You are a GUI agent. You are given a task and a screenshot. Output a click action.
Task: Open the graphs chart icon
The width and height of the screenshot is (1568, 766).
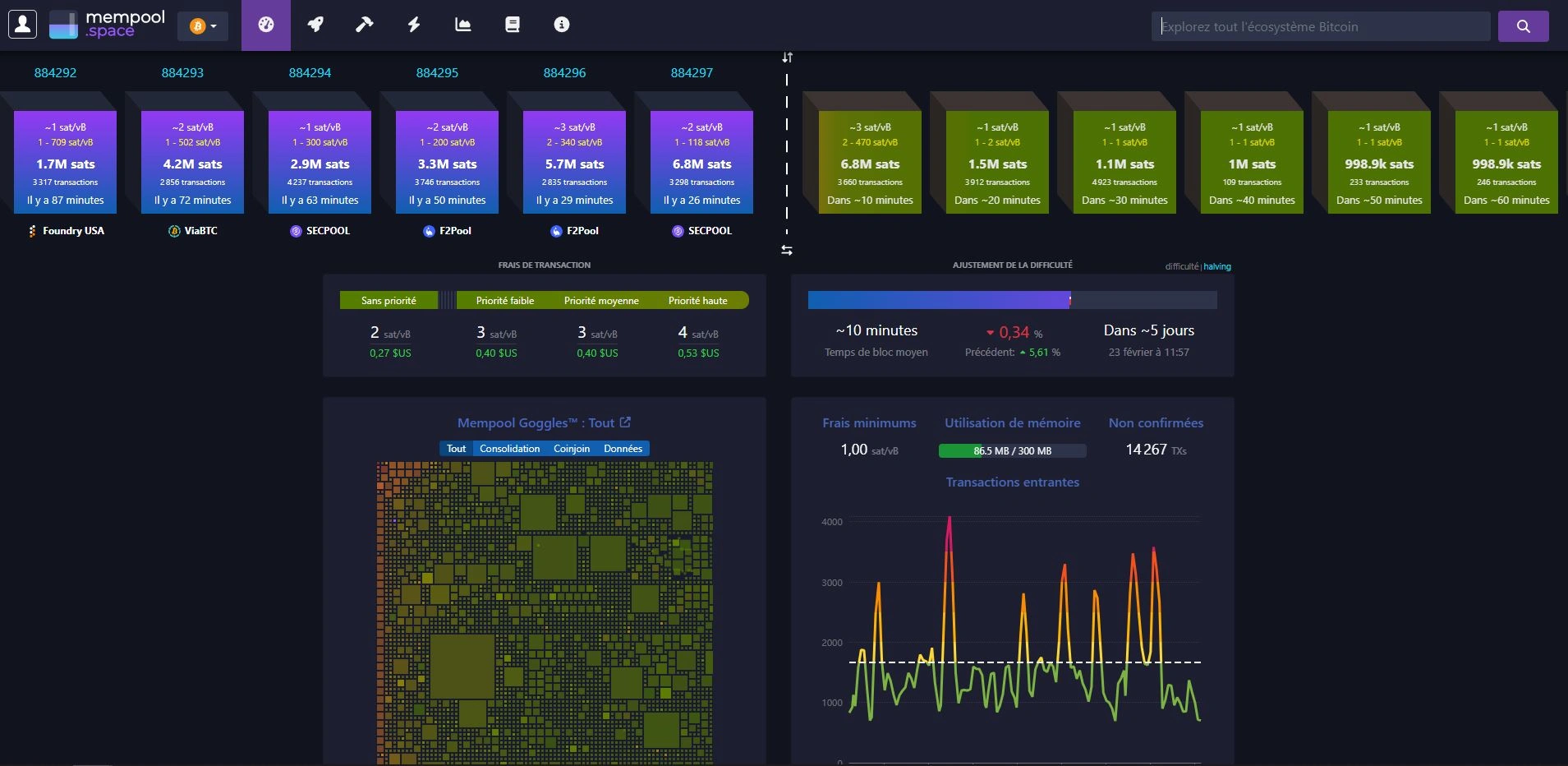pos(463,25)
